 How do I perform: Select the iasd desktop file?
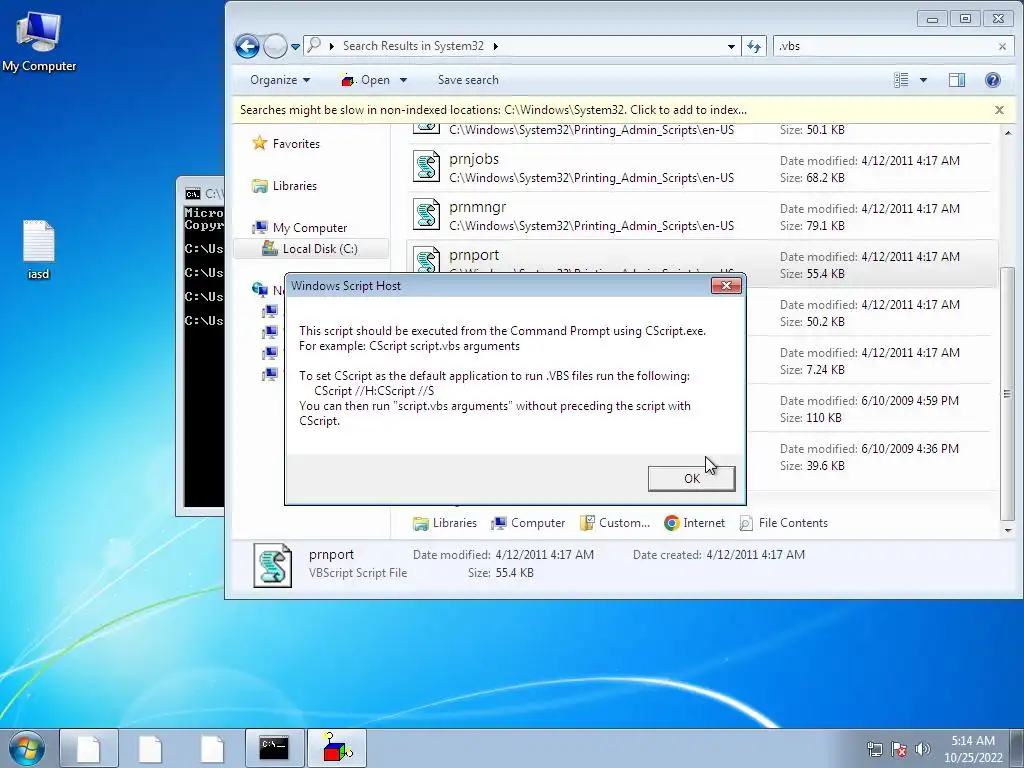pyautogui.click(x=39, y=249)
